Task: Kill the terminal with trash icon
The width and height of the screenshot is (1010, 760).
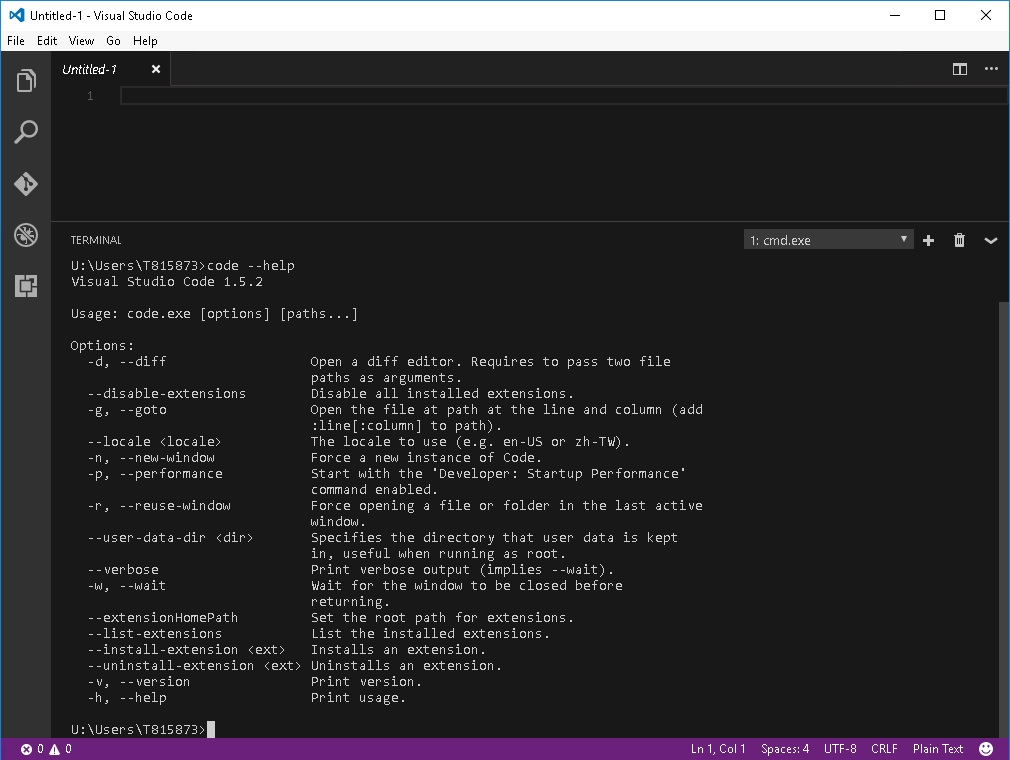Action: [959, 240]
